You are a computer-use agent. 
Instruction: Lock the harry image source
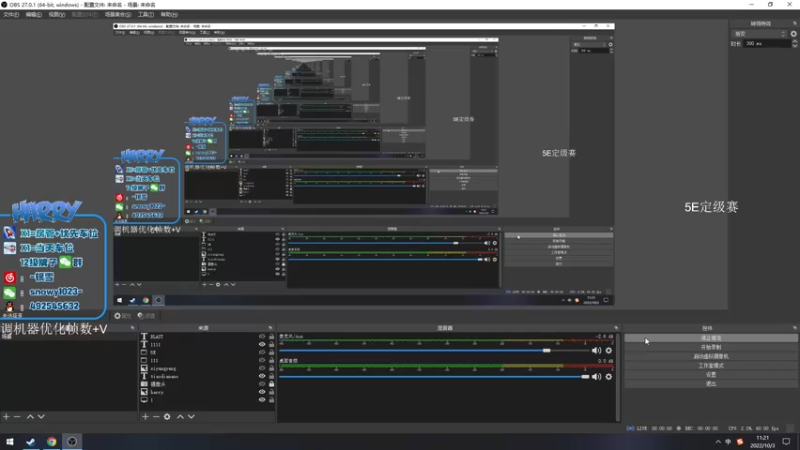271,392
